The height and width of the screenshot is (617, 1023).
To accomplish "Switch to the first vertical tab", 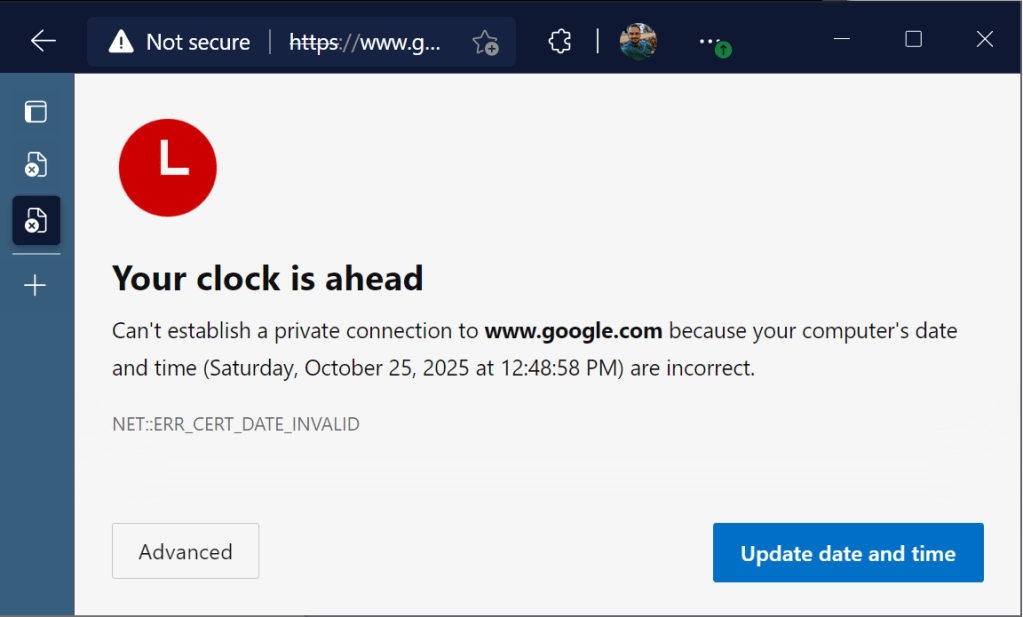I will pos(36,165).
